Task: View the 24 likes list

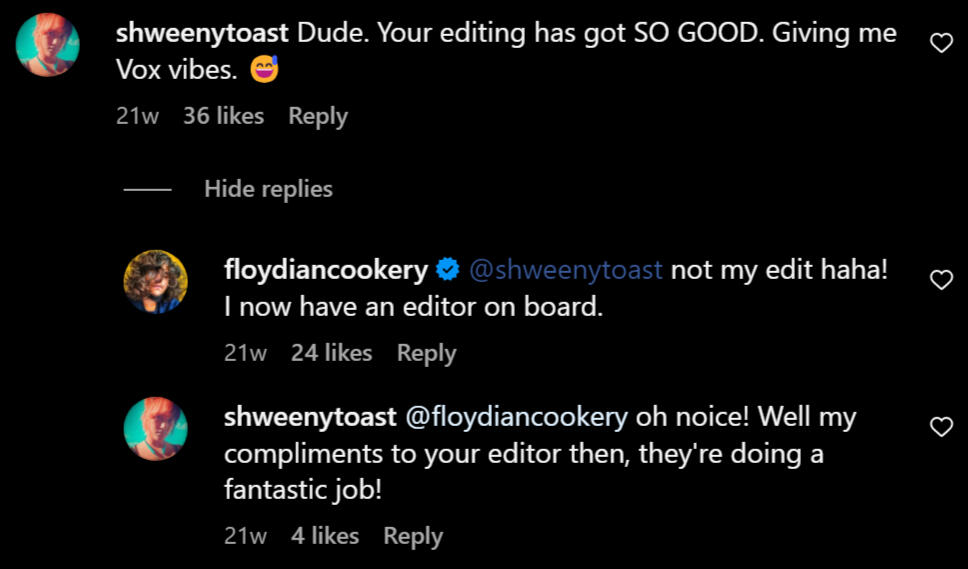Action: point(331,353)
